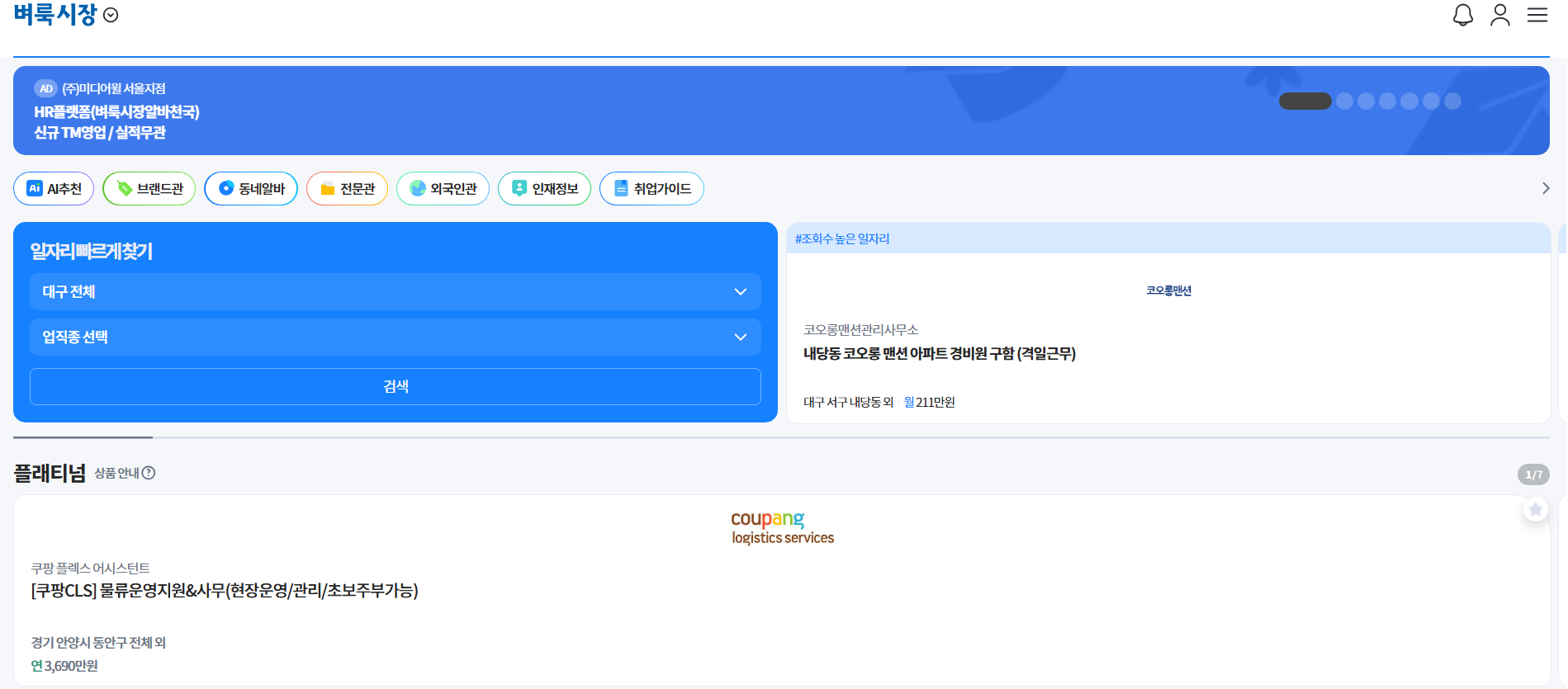Viewport: 1568px width, 689px height.
Task: Click the 1/7 page counter badge
Action: pos(1533,474)
